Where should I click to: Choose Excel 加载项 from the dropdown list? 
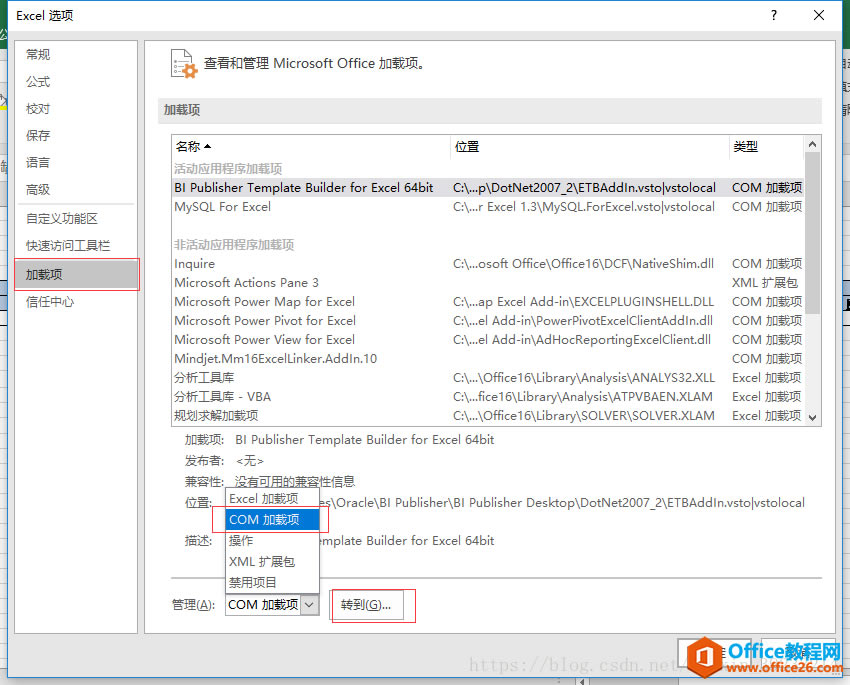coord(272,499)
